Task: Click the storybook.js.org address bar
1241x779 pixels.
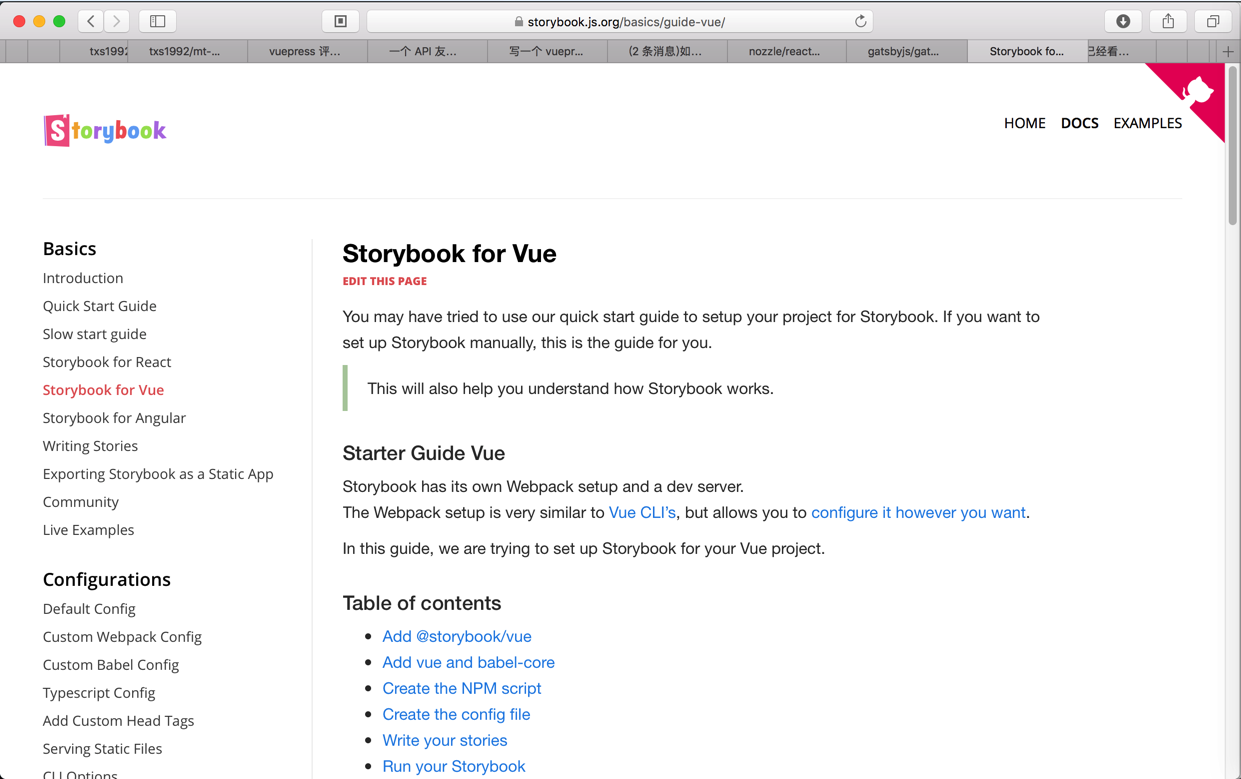Action: point(620,21)
